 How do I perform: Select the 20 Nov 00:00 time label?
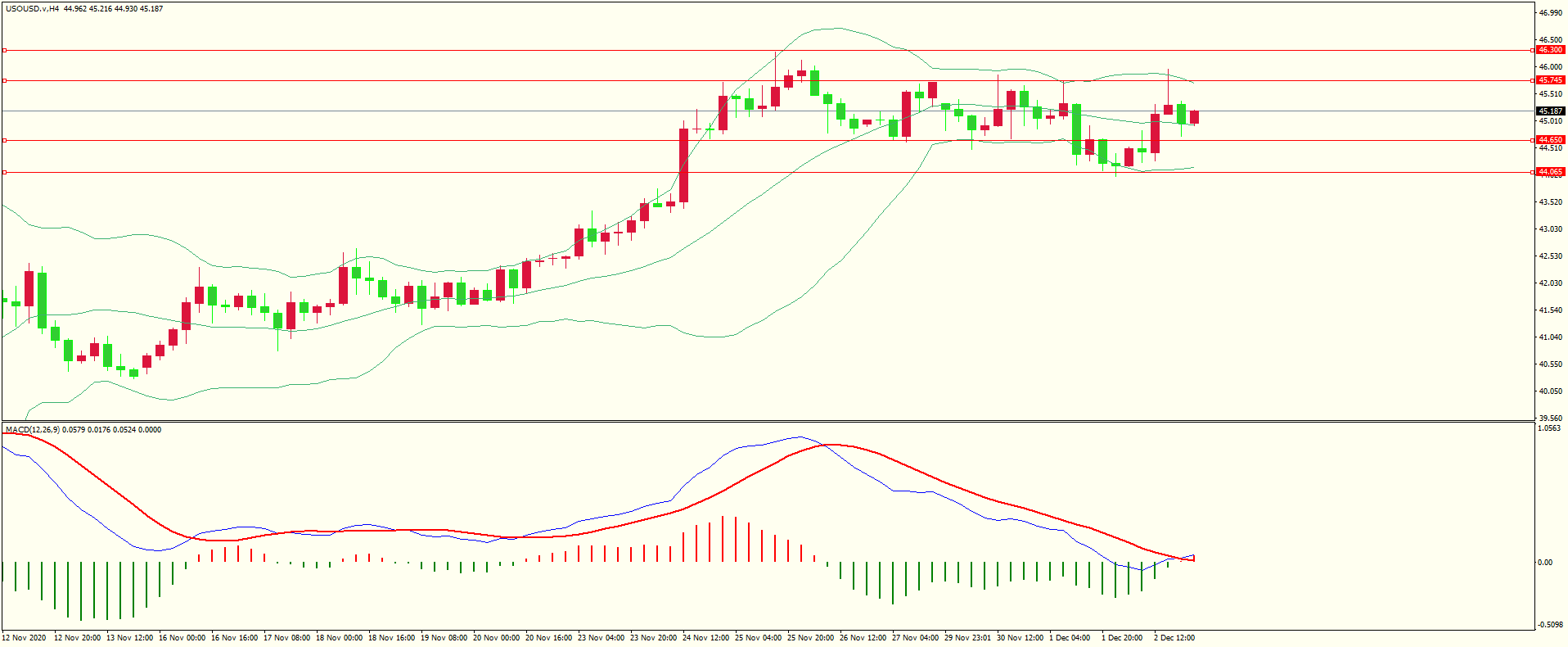point(496,637)
